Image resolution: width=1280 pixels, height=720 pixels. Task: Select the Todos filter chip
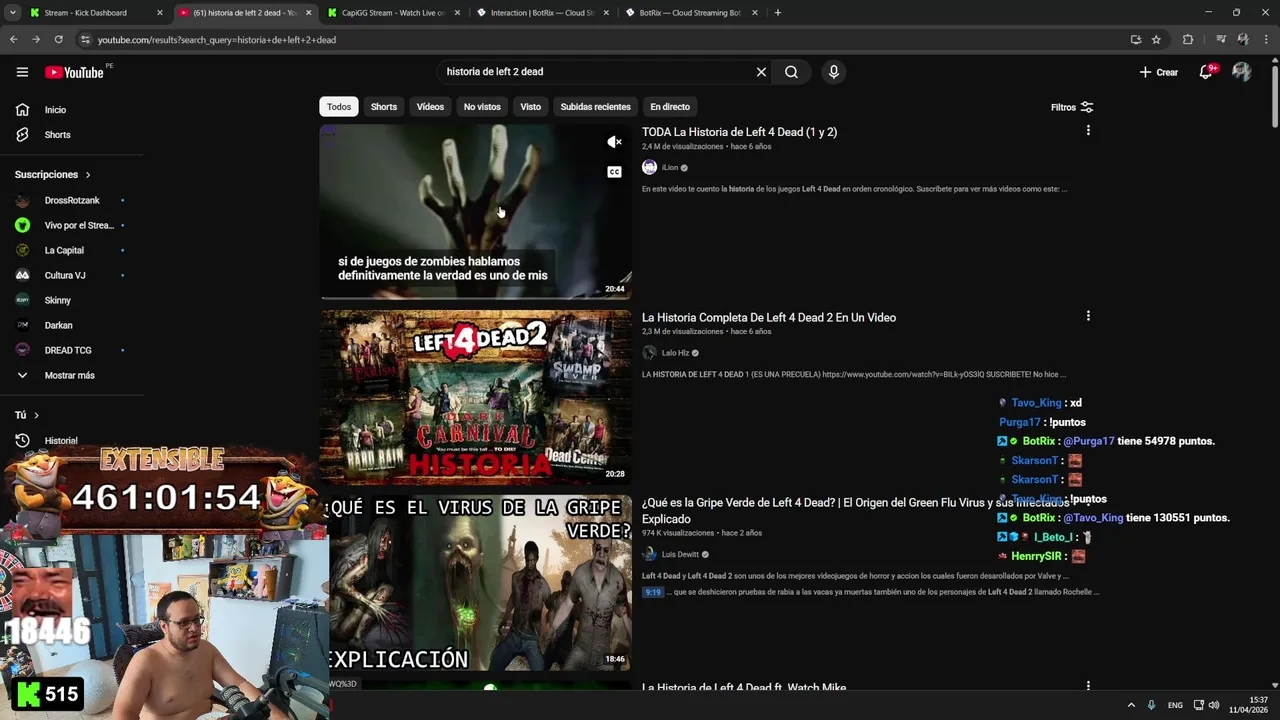click(x=339, y=107)
